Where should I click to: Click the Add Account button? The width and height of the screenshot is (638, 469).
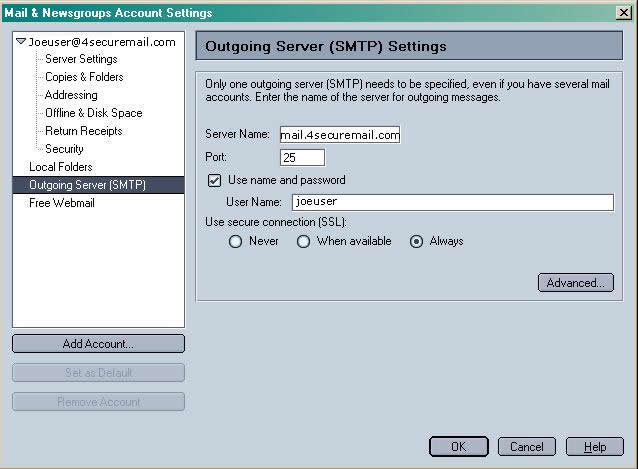(98, 344)
